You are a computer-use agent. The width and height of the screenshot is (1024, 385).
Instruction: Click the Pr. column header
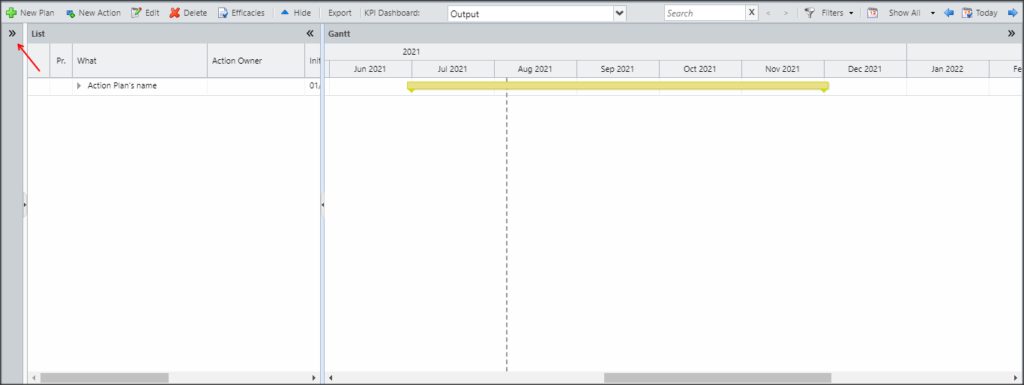pos(61,61)
